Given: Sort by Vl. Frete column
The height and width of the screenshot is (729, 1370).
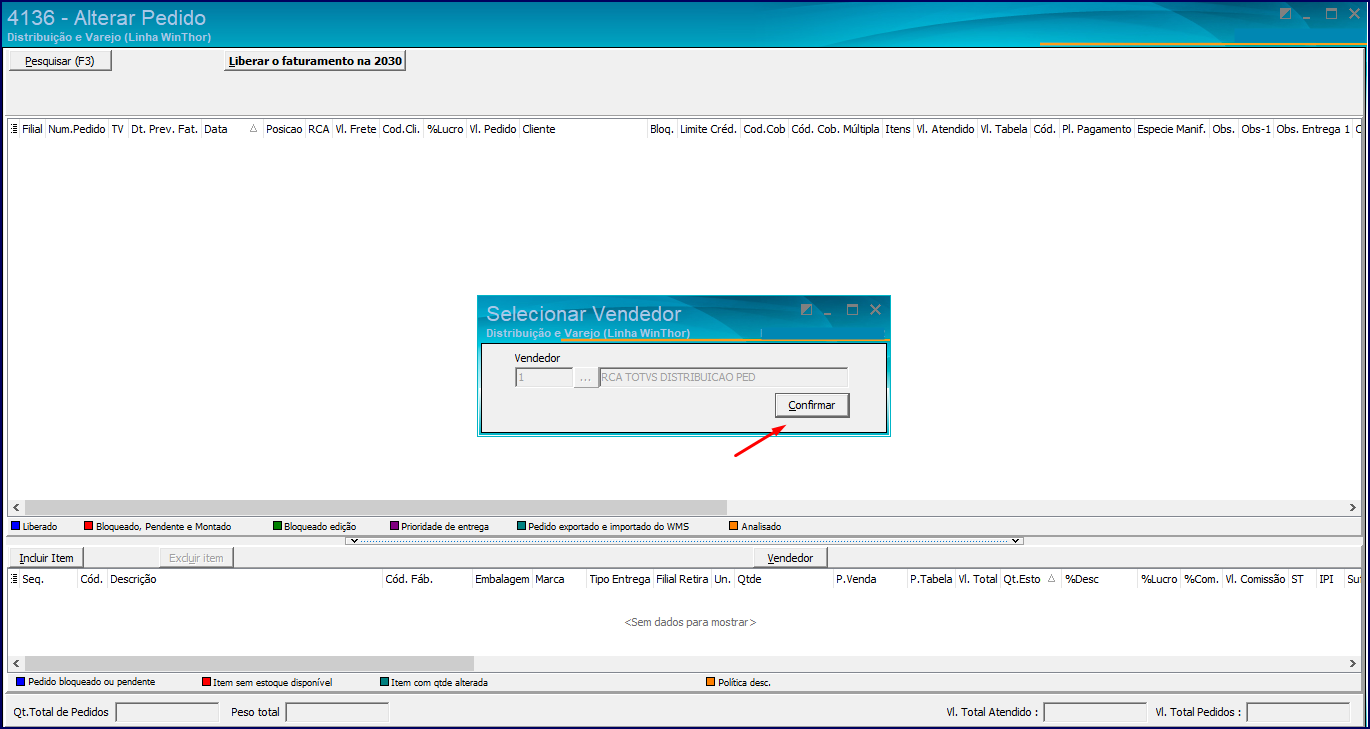Looking at the screenshot, I should [x=355, y=129].
